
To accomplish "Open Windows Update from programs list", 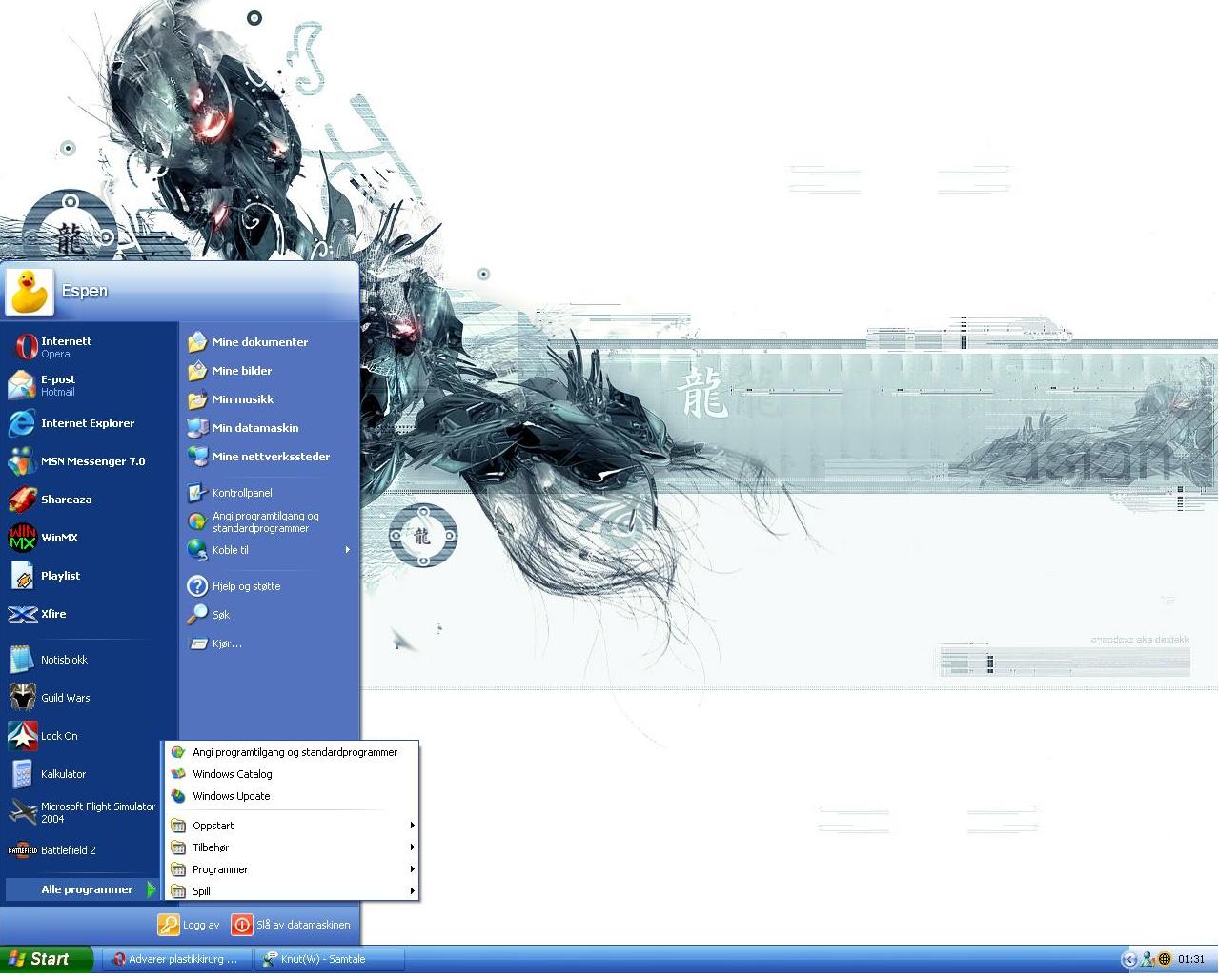I will point(293,796).
